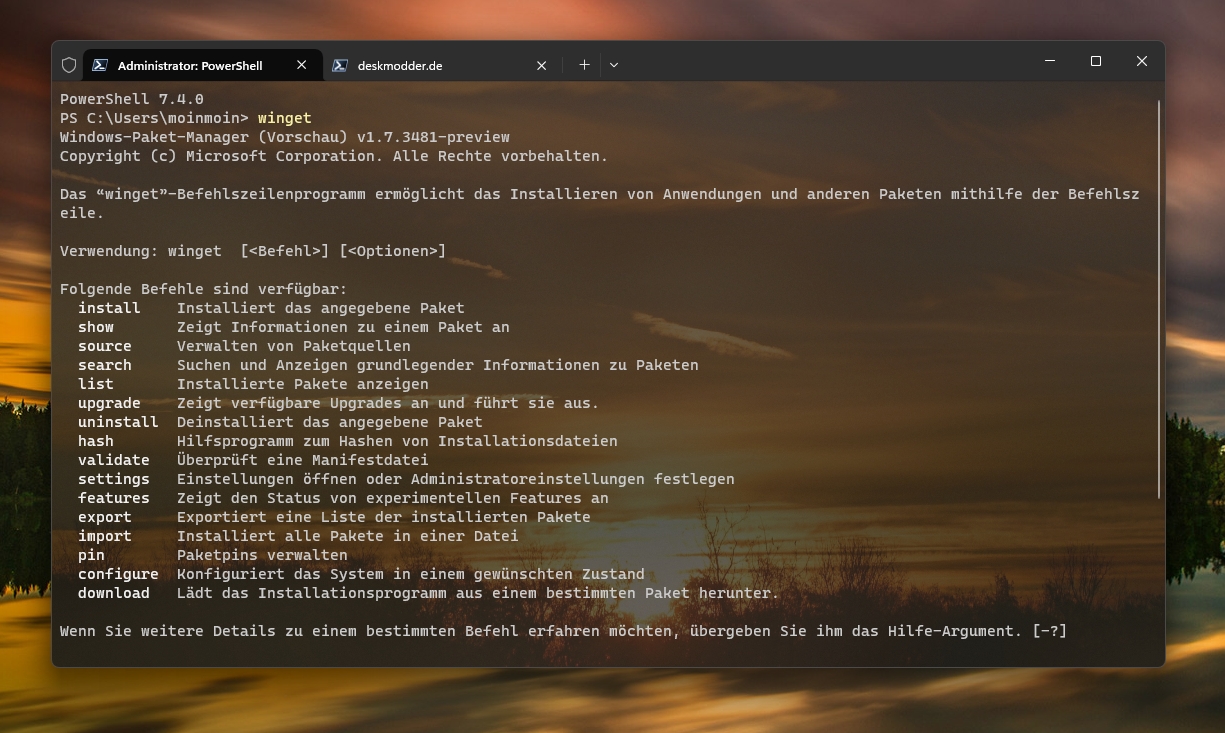Image resolution: width=1225 pixels, height=733 pixels.
Task: Click the prompt 'PS C:\Users\moinmoin>'
Action: (154, 118)
